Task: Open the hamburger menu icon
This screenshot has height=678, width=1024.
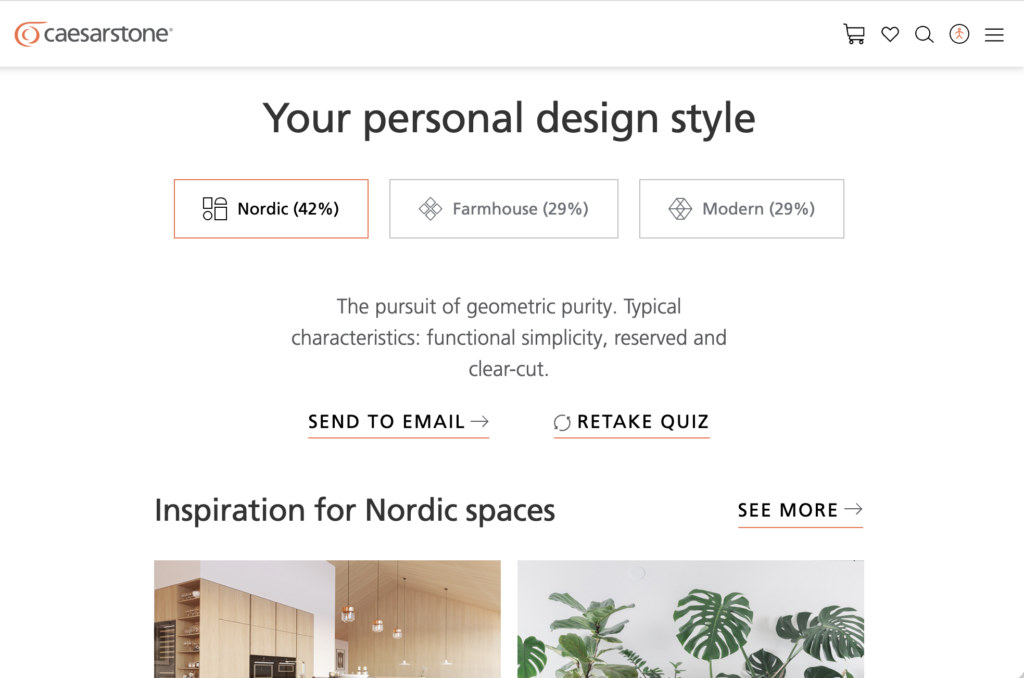Action: pyautogui.click(x=994, y=35)
